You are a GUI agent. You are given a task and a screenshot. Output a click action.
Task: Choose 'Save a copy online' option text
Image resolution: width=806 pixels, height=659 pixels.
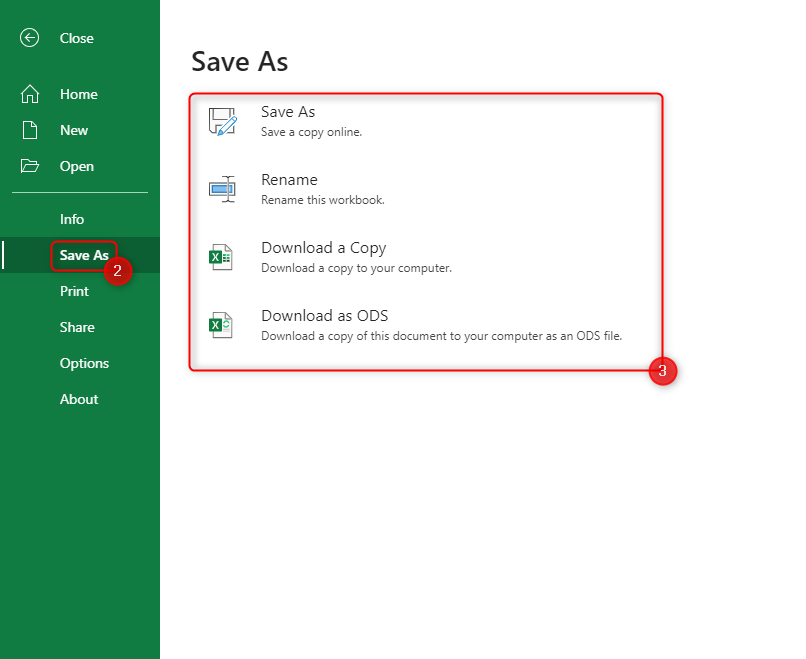pos(311,132)
